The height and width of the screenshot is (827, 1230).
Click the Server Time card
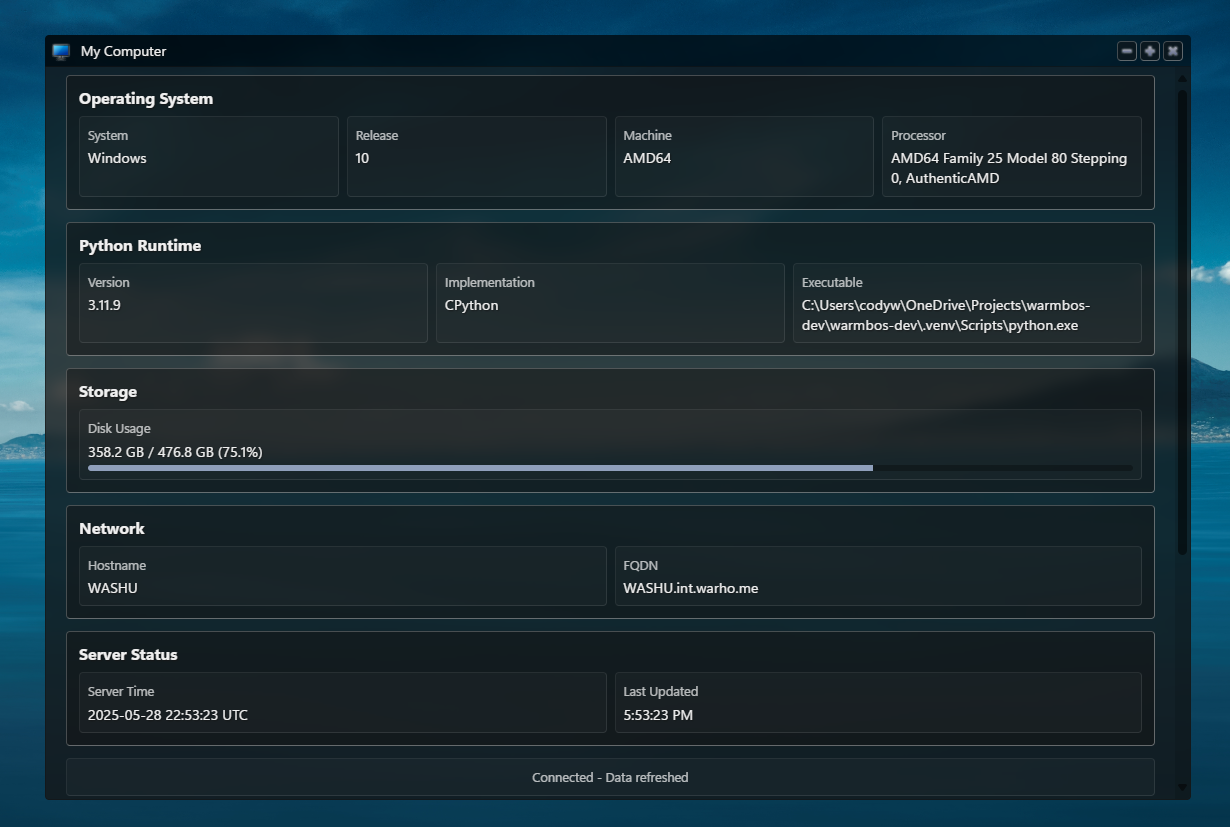pyautogui.click(x=343, y=703)
